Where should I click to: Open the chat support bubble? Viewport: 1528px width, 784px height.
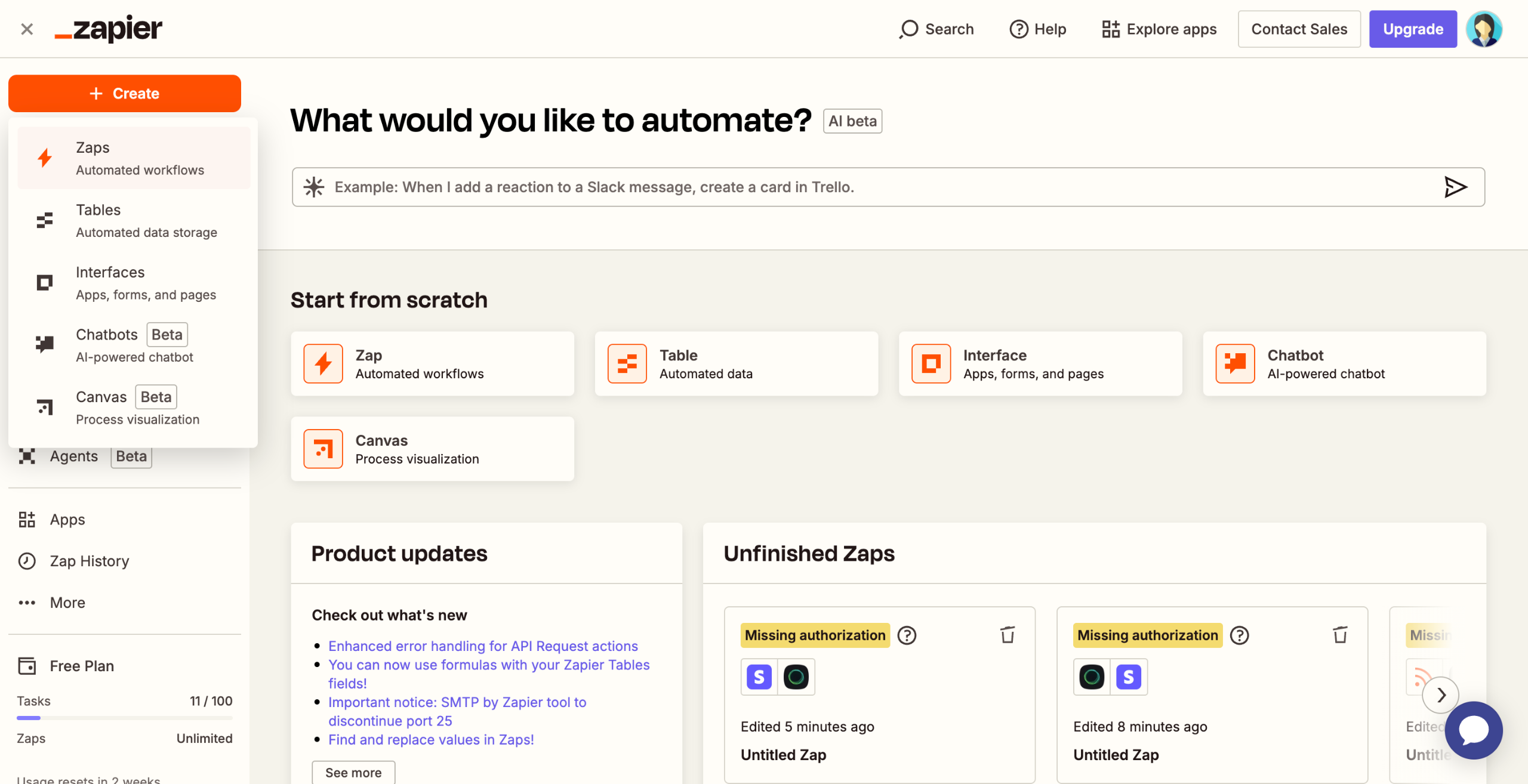point(1473,730)
